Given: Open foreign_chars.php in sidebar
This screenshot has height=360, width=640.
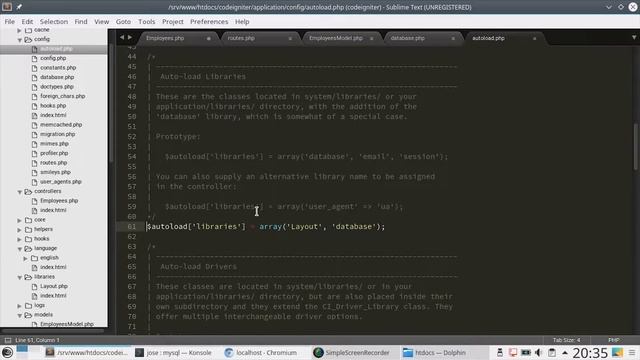Looking at the screenshot, I should point(62,96).
